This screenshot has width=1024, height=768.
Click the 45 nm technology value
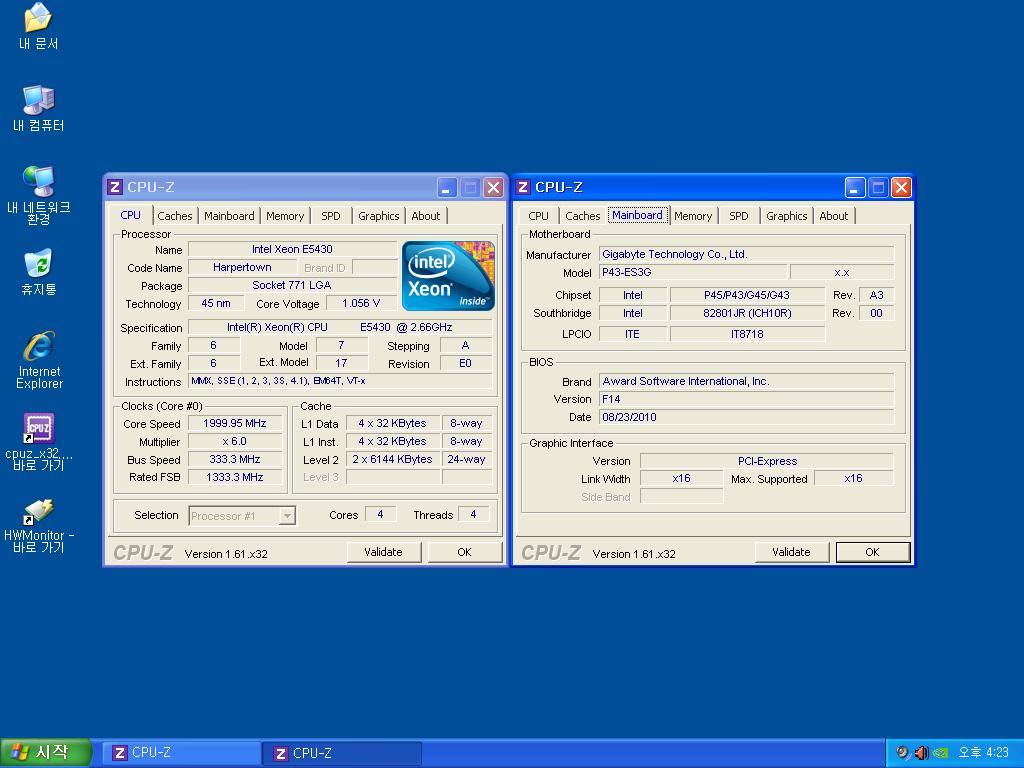click(x=216, y=303)
